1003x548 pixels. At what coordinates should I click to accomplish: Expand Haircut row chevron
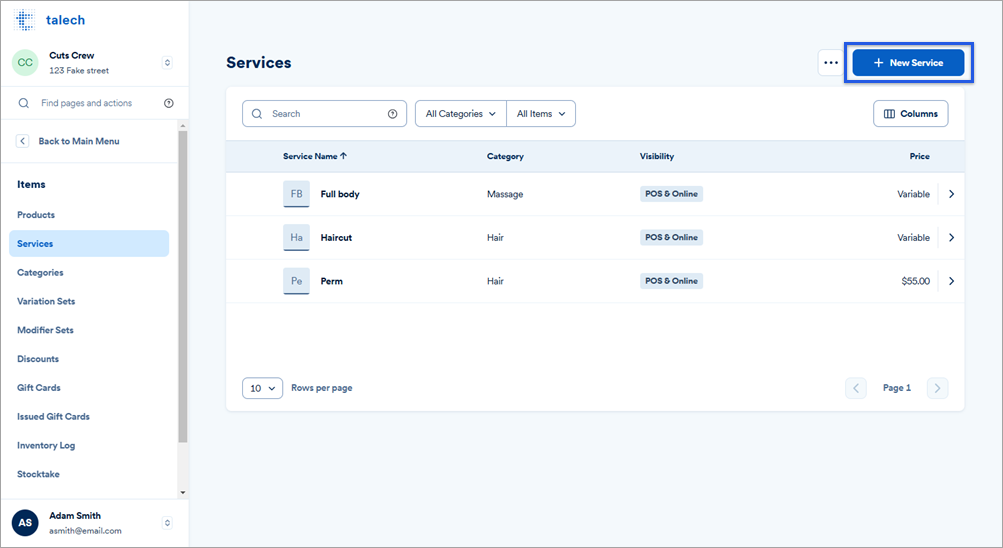(951, 237)
